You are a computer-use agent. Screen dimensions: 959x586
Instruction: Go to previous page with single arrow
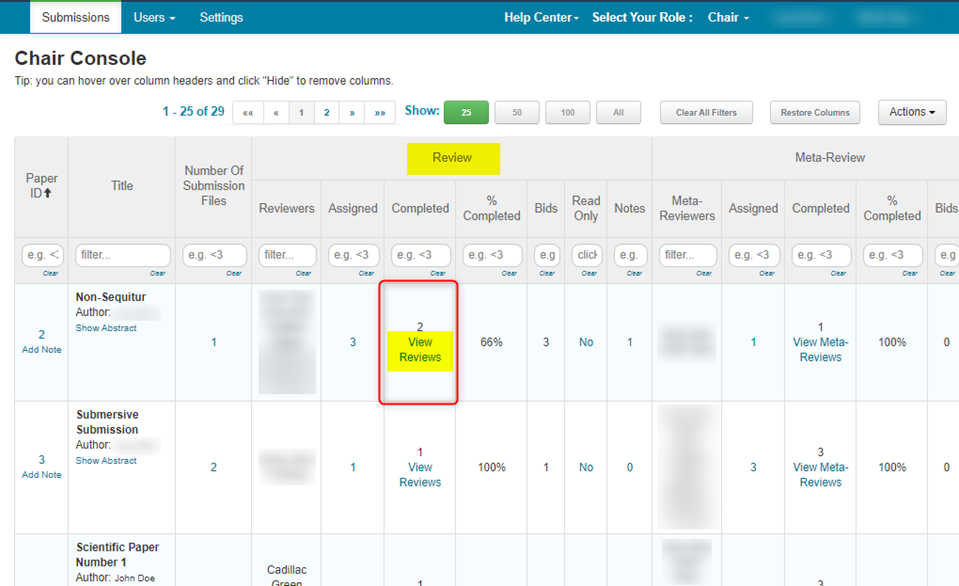(276, 113)
